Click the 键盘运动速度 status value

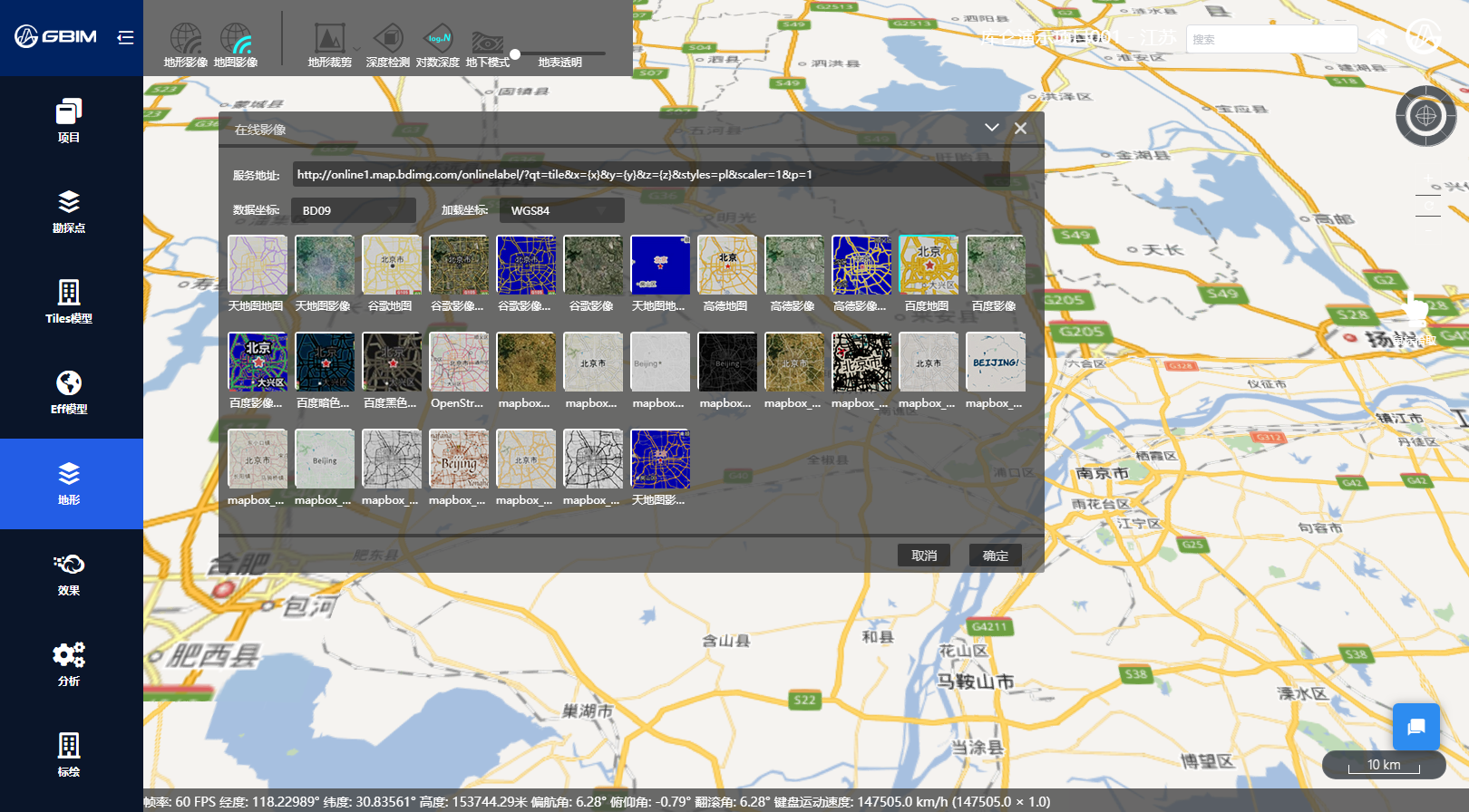tap(911, 802)
